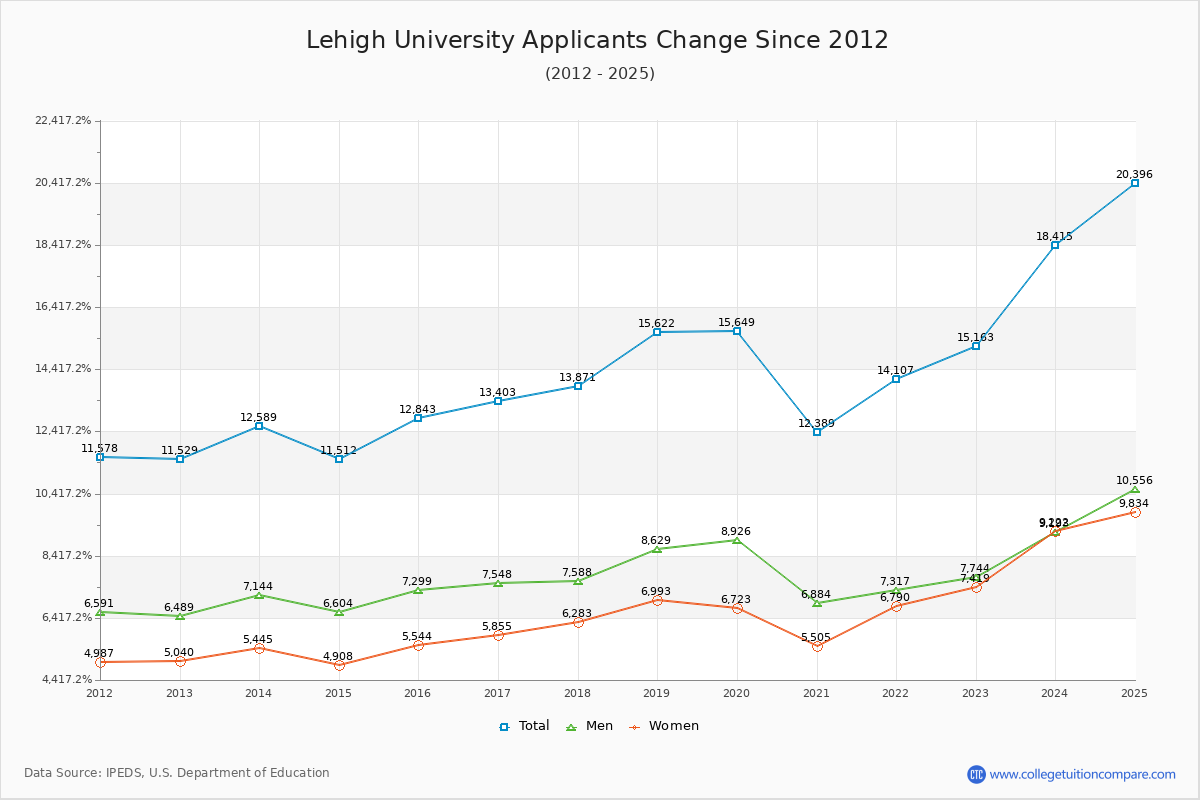Toggle the Men series legend item
This screenshot has height=800, width=1200.
click(x=591, y=726)
